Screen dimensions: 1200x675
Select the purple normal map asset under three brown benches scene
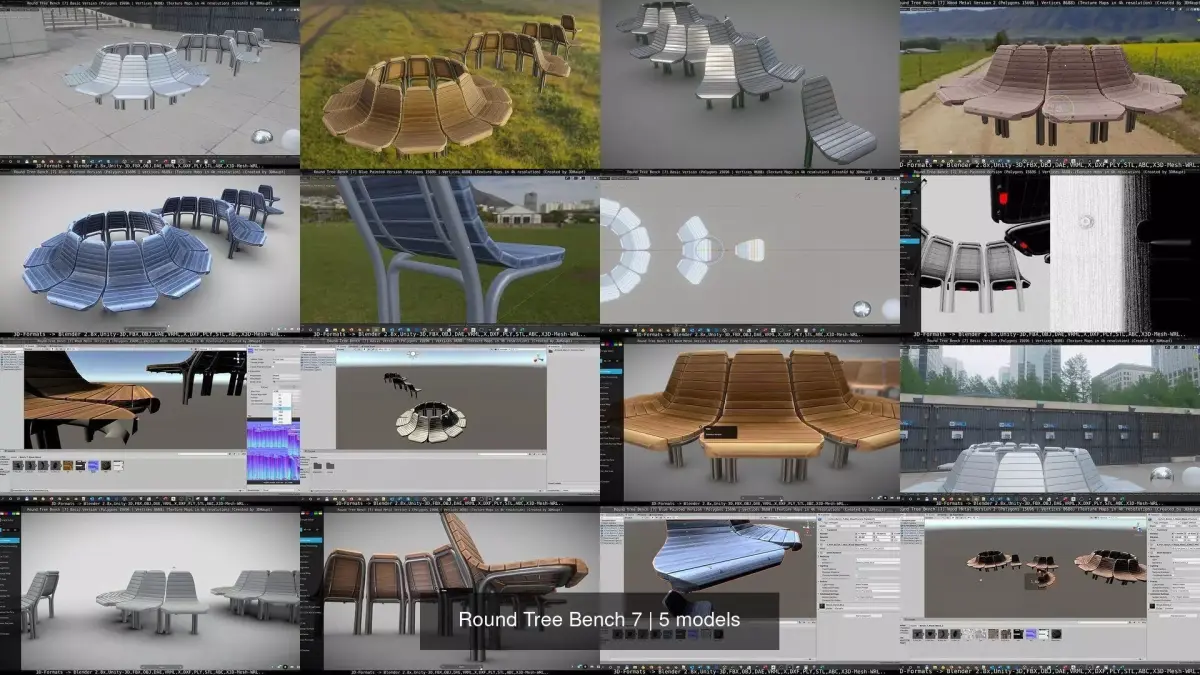tap(1031, 634)
